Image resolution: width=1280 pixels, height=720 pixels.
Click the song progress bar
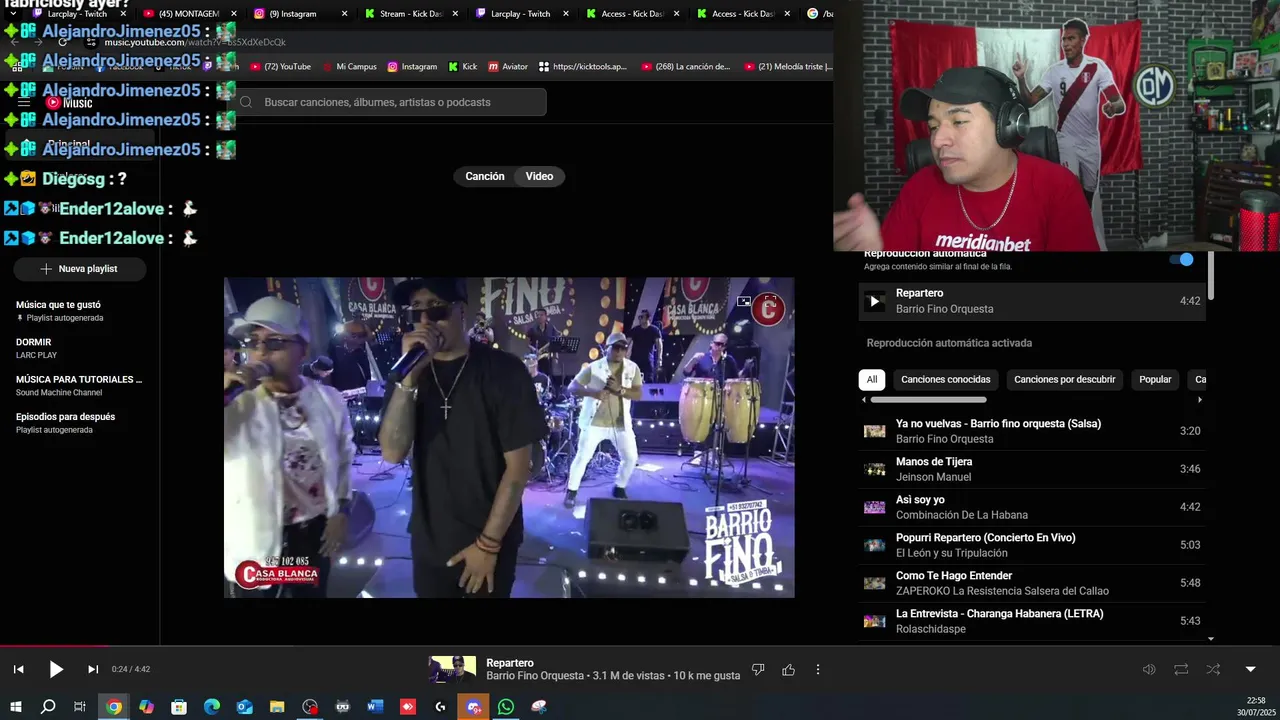[x=640, y=646]
